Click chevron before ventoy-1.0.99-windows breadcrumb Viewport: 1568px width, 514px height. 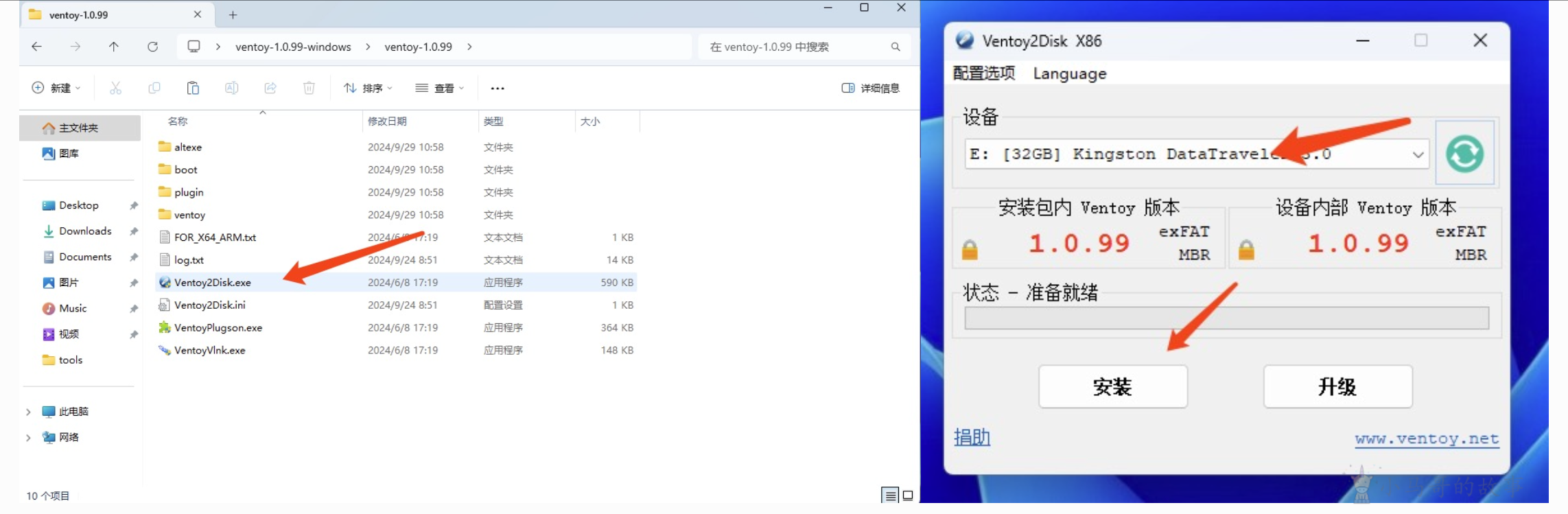[x=218, y=47]
